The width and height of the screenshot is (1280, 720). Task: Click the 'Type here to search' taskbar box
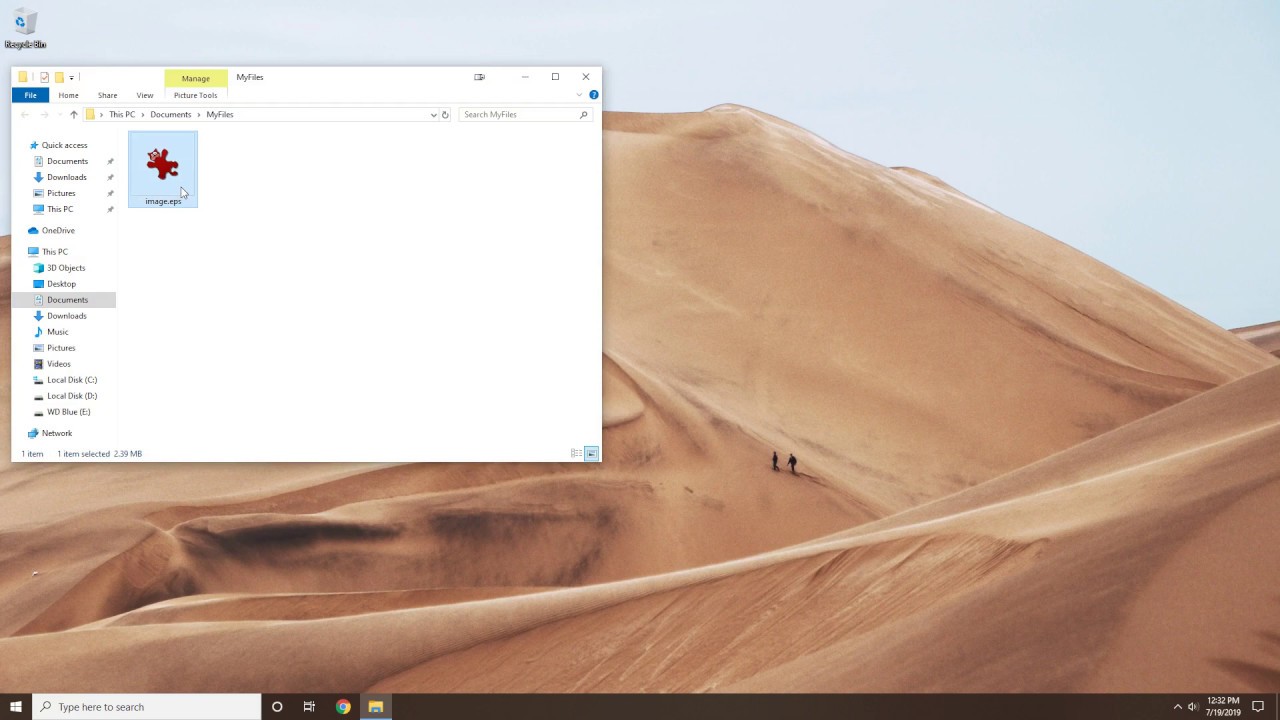pyautogui.click(x=147, y=707)
